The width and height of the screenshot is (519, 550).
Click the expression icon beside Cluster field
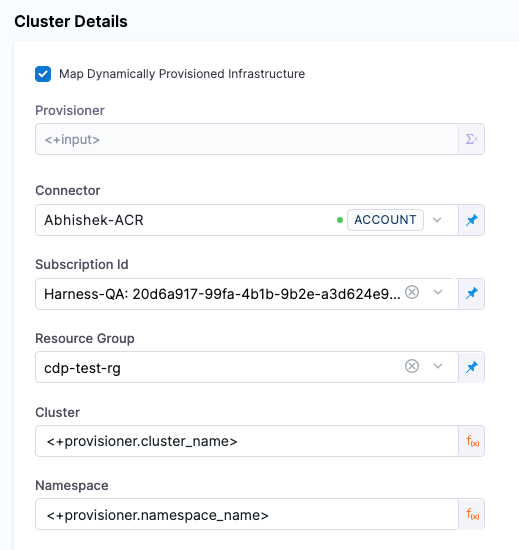[472, 441]
